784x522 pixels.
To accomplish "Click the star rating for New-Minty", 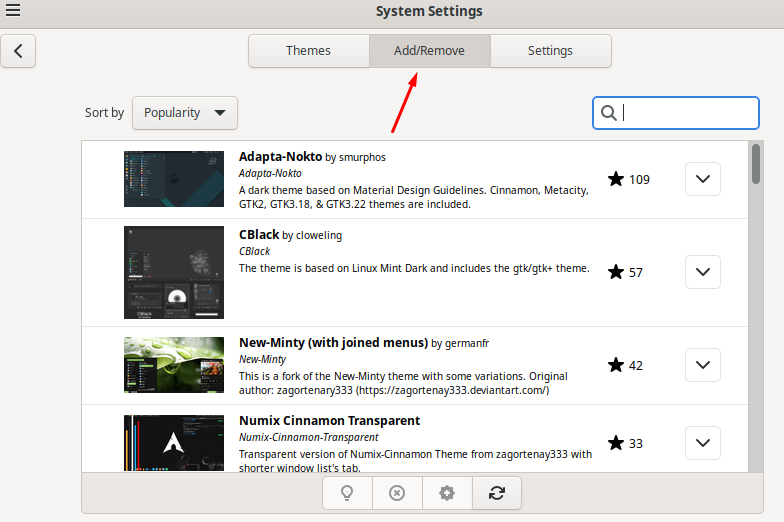I will [x=616, y=365].
